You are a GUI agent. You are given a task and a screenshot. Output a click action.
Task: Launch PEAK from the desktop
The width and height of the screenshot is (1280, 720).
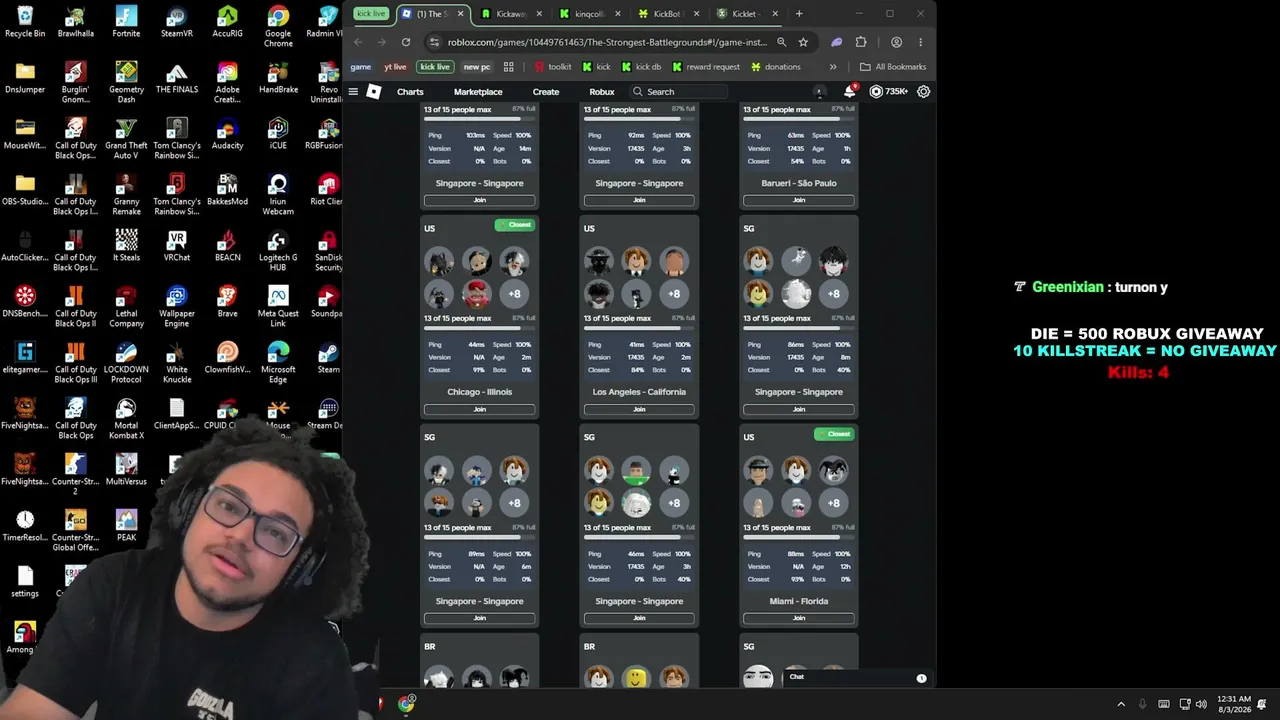click(126, 526)
